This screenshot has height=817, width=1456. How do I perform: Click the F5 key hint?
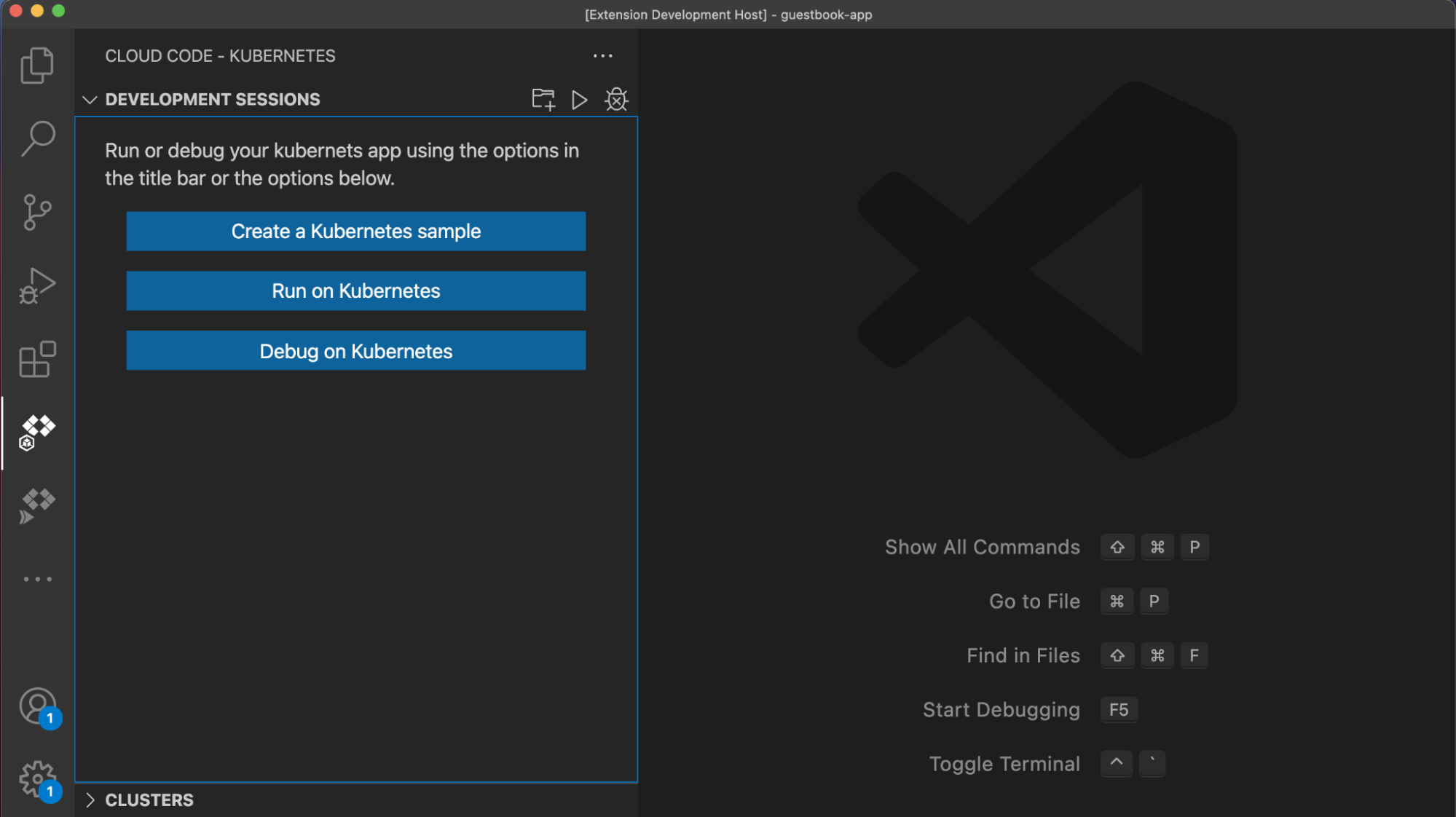[1119, 710]
